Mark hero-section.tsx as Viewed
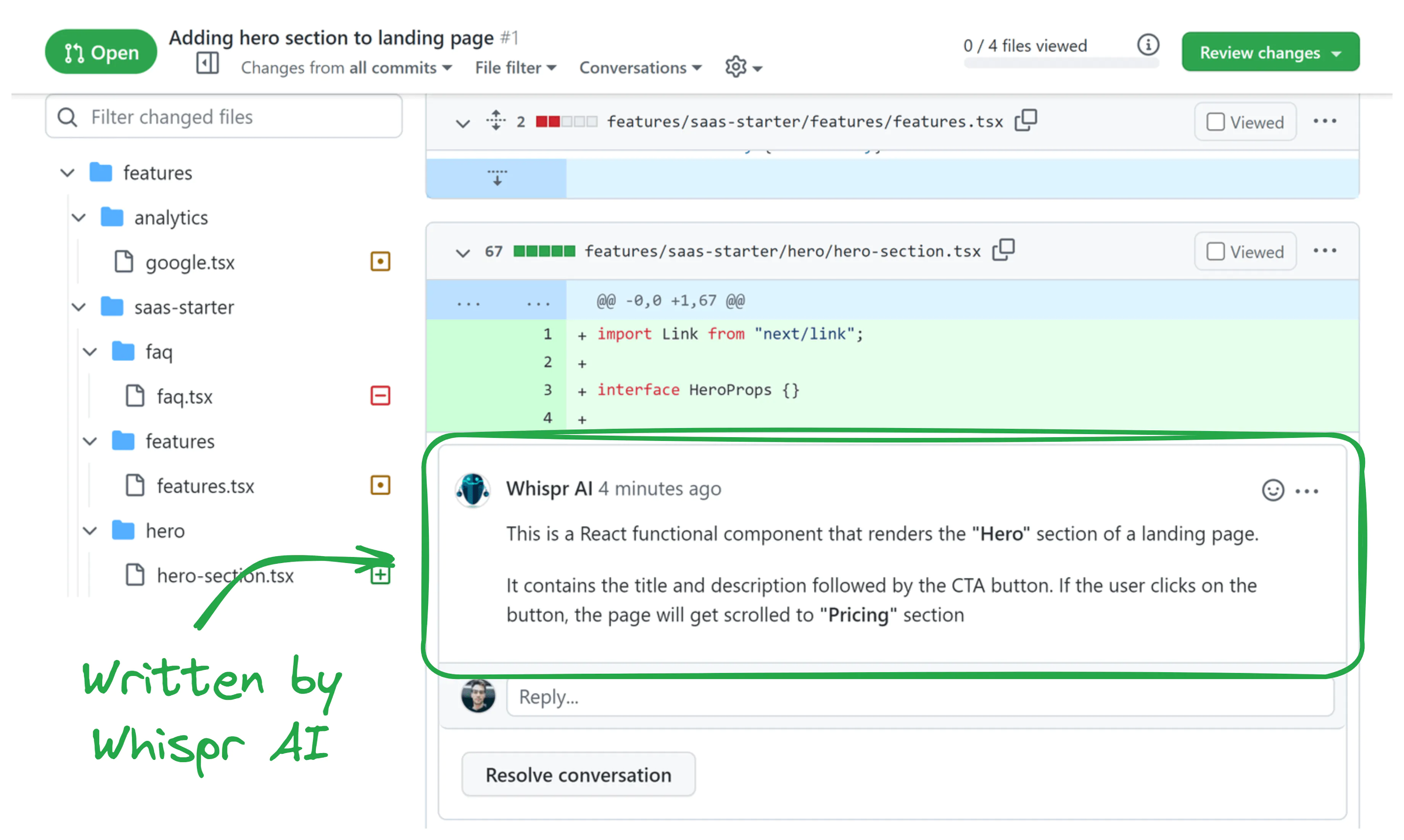 click(1245, 252)
